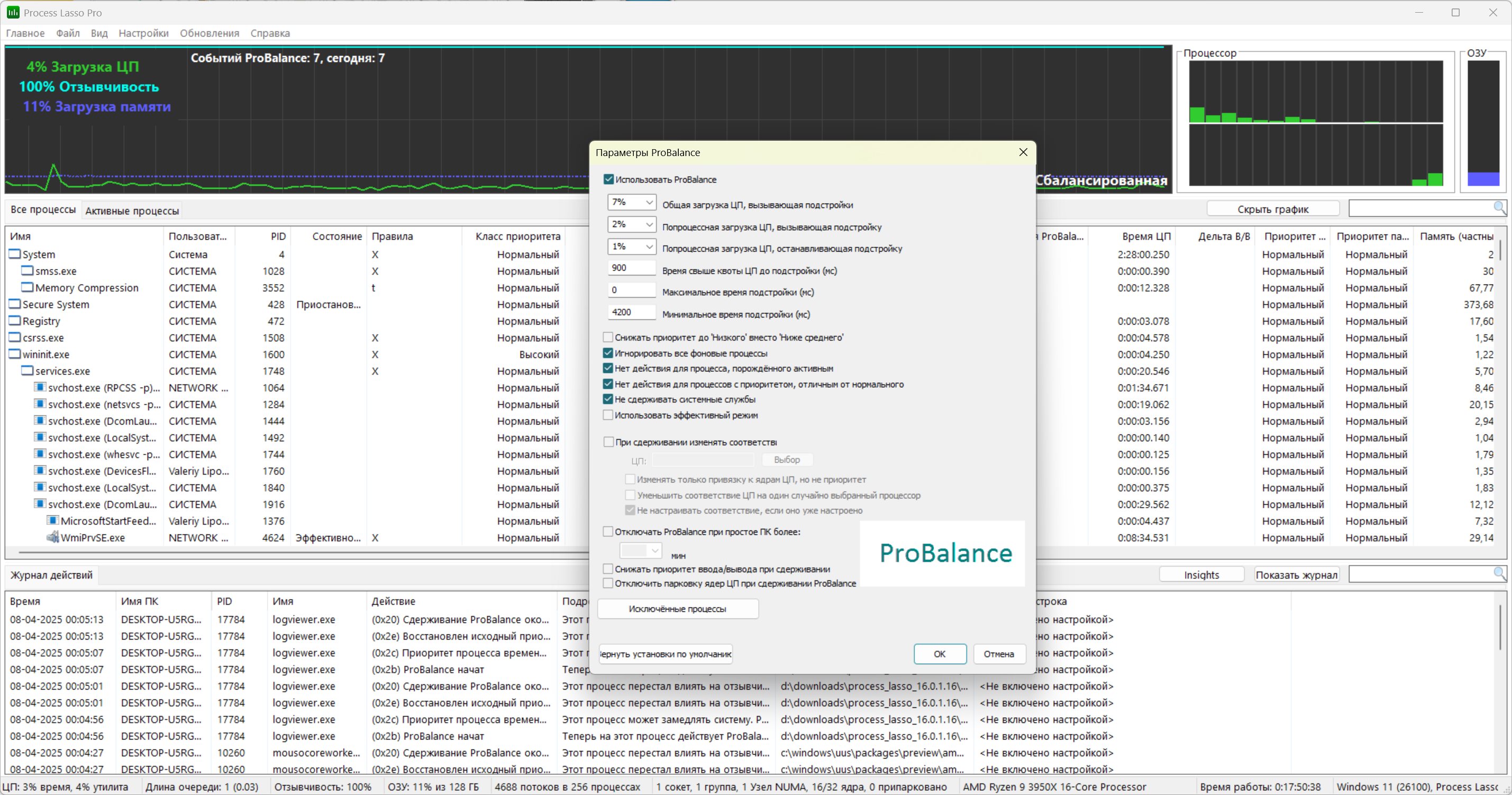
Task: Click the Process Lasso app icon in title bar
Action: click(x=12, y=12)
